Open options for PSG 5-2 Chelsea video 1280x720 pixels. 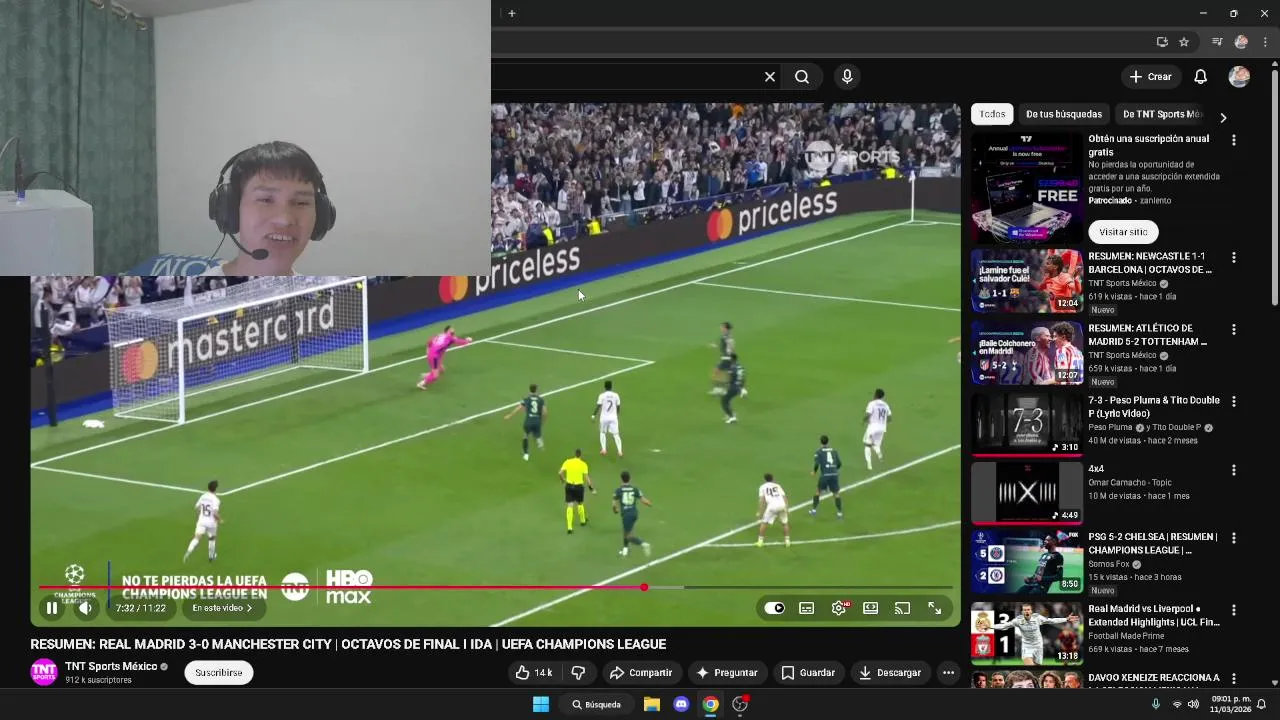pyautogui.click(x=1234, y=538)
